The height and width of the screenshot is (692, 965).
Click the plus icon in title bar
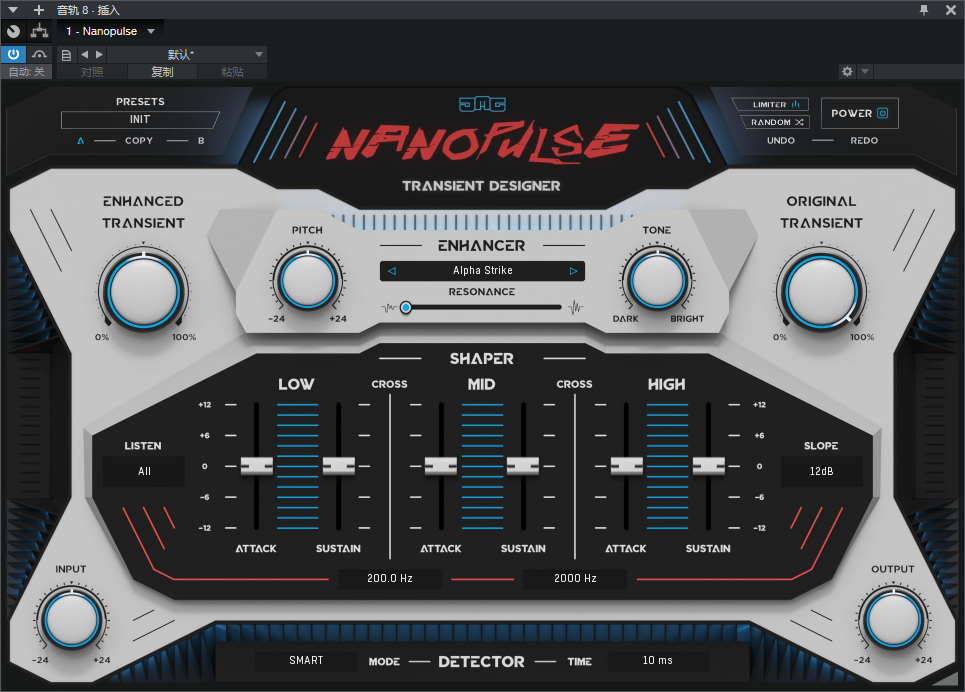[39, 10]
